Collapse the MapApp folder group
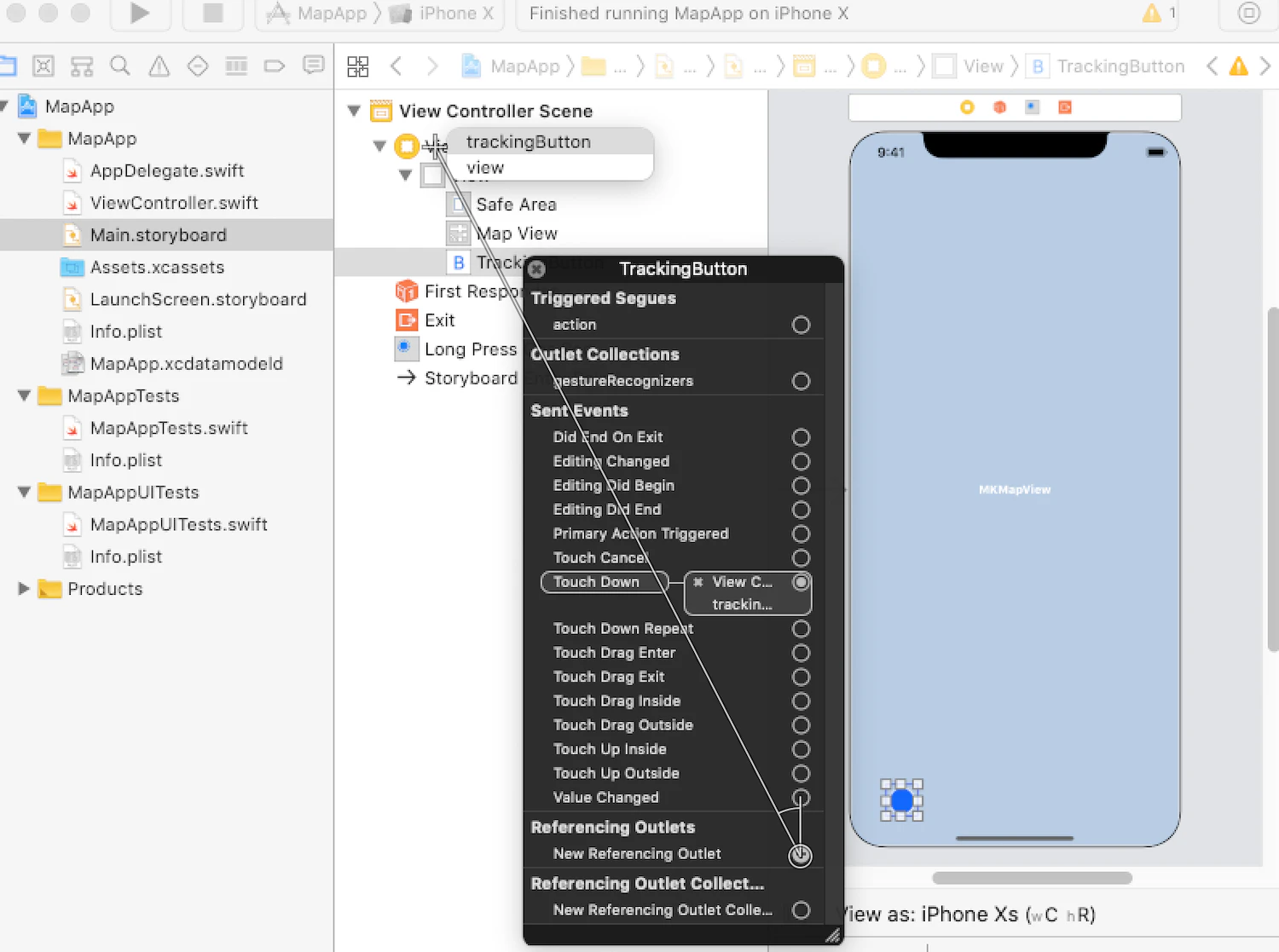1279x952 pixels. point(24,138)
